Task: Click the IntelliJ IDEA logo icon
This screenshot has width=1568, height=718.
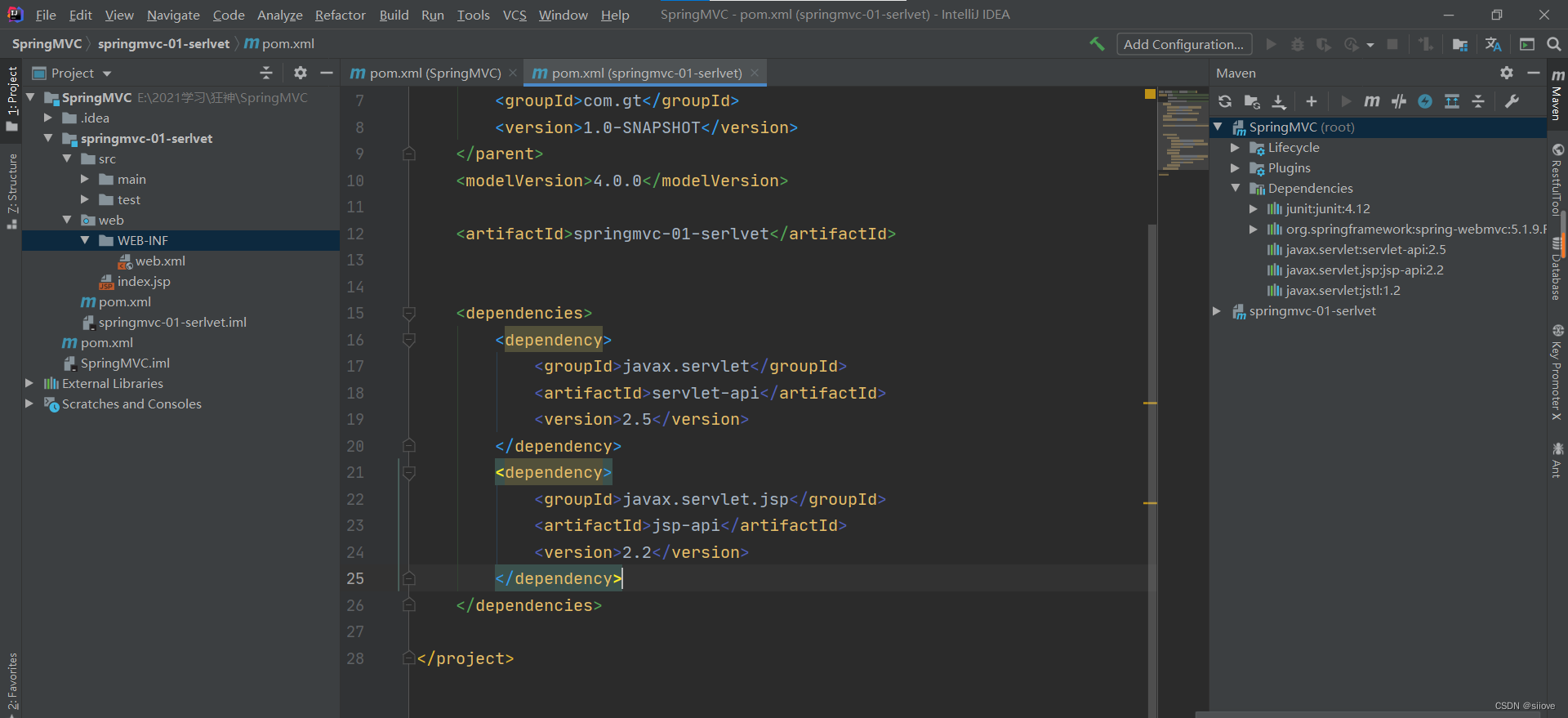Action: [x=15, y=14]
